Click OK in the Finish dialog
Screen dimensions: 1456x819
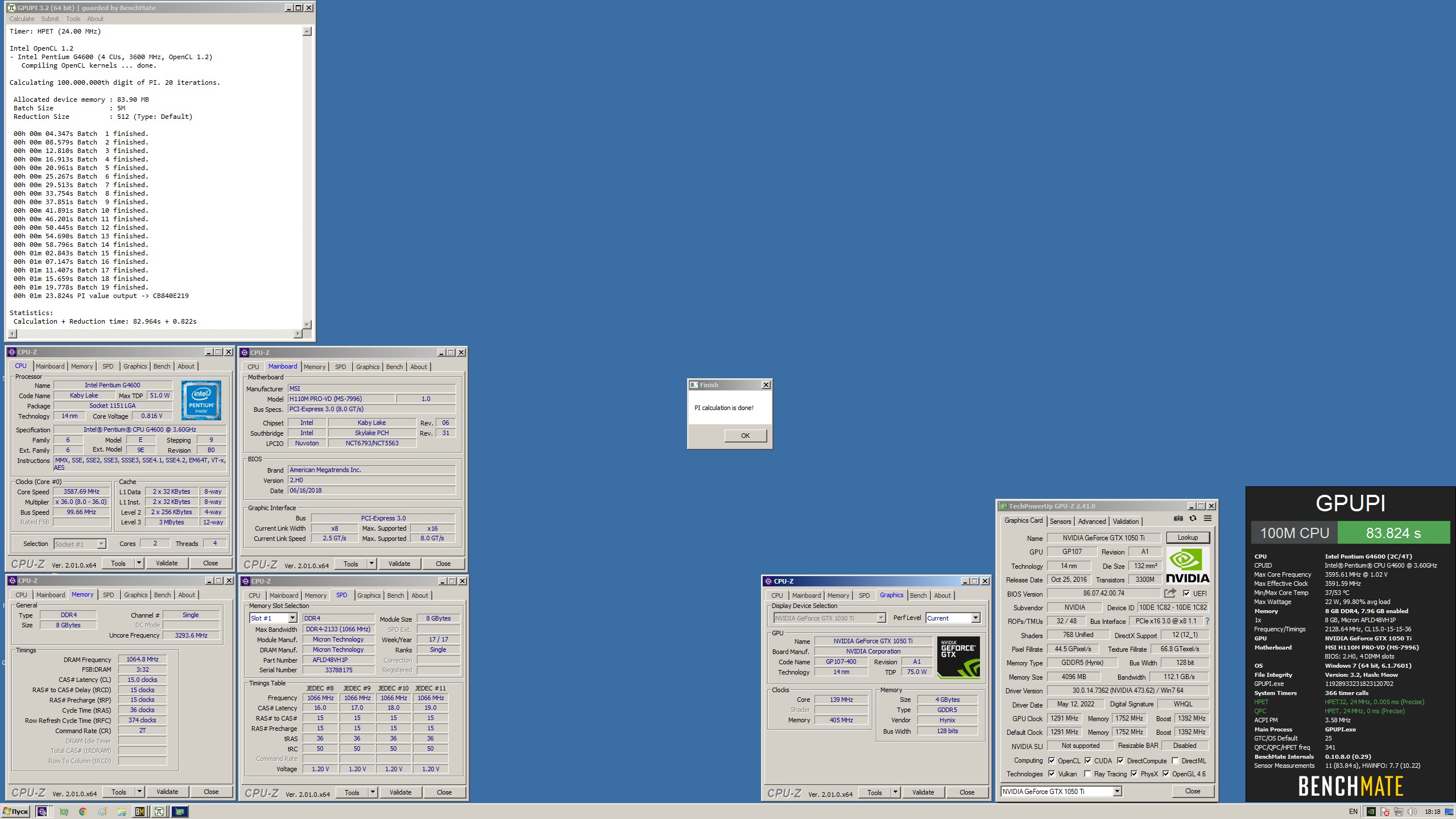pos(745,436)
